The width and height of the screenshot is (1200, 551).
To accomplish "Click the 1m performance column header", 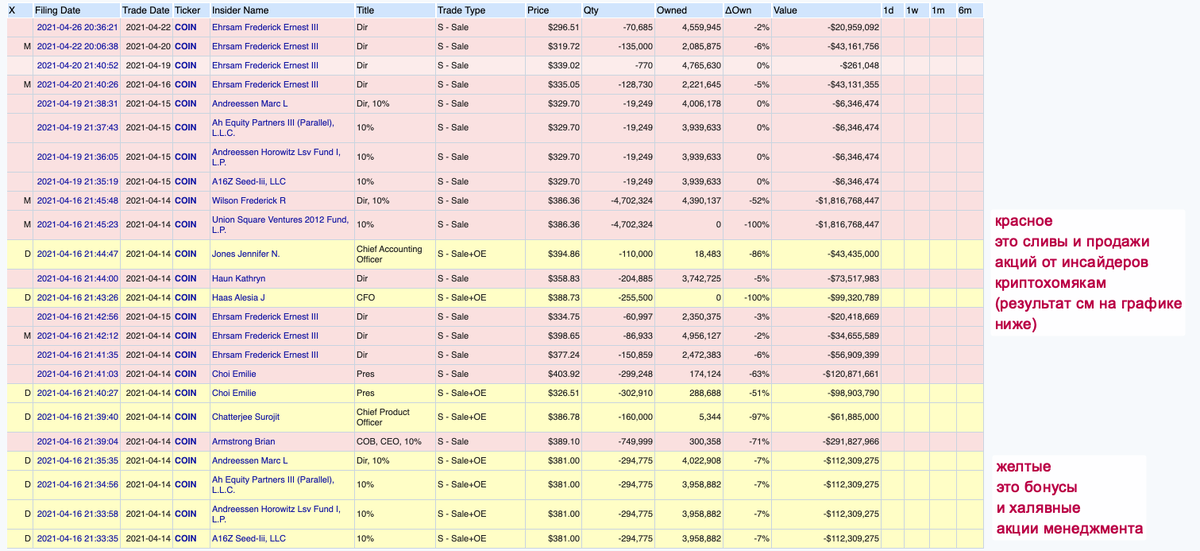I will tap(938, 9).
